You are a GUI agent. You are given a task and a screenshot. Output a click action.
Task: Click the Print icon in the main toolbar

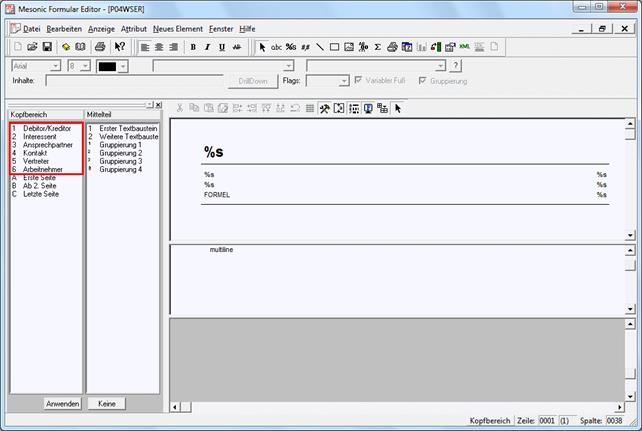[x=98, y=47]
